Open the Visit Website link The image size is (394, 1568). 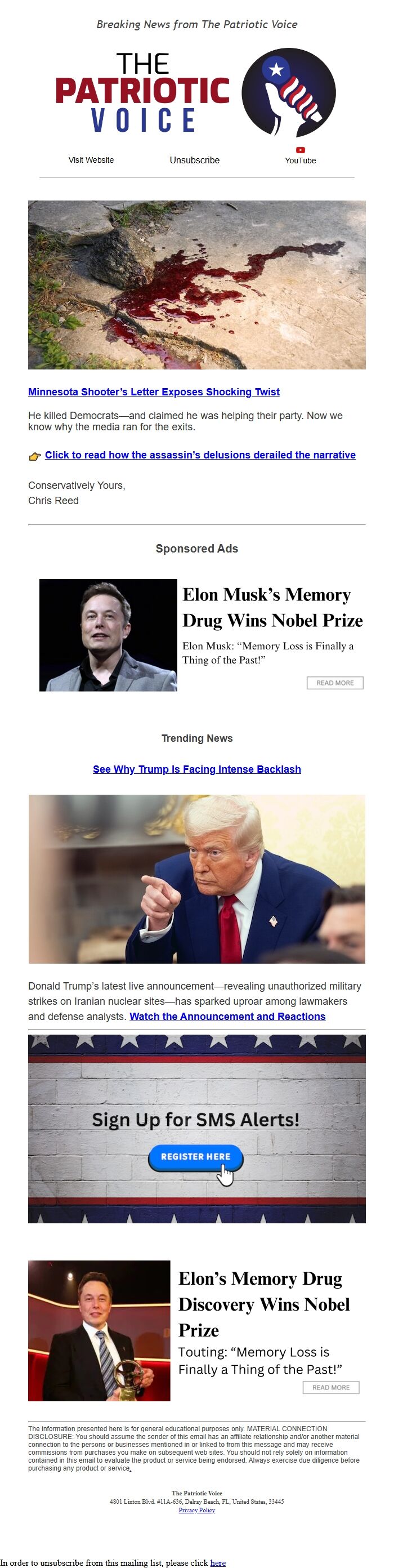91,160
